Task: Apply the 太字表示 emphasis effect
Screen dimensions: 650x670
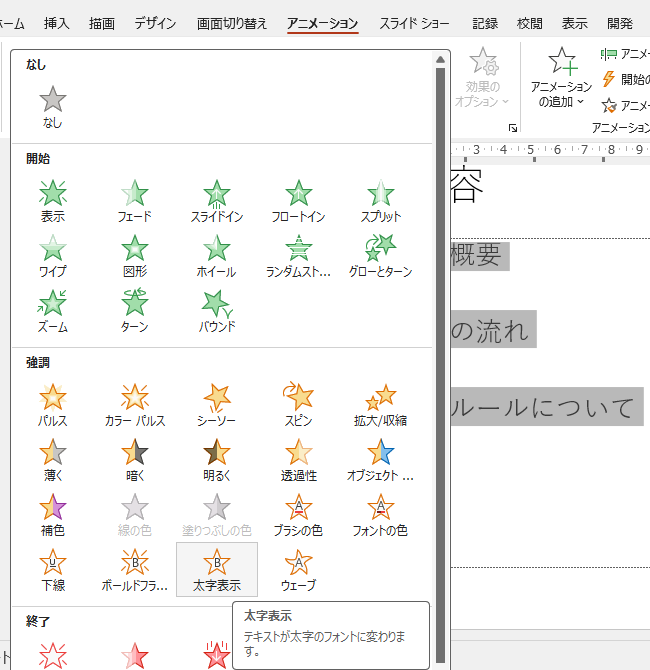Action: (217, 570)
